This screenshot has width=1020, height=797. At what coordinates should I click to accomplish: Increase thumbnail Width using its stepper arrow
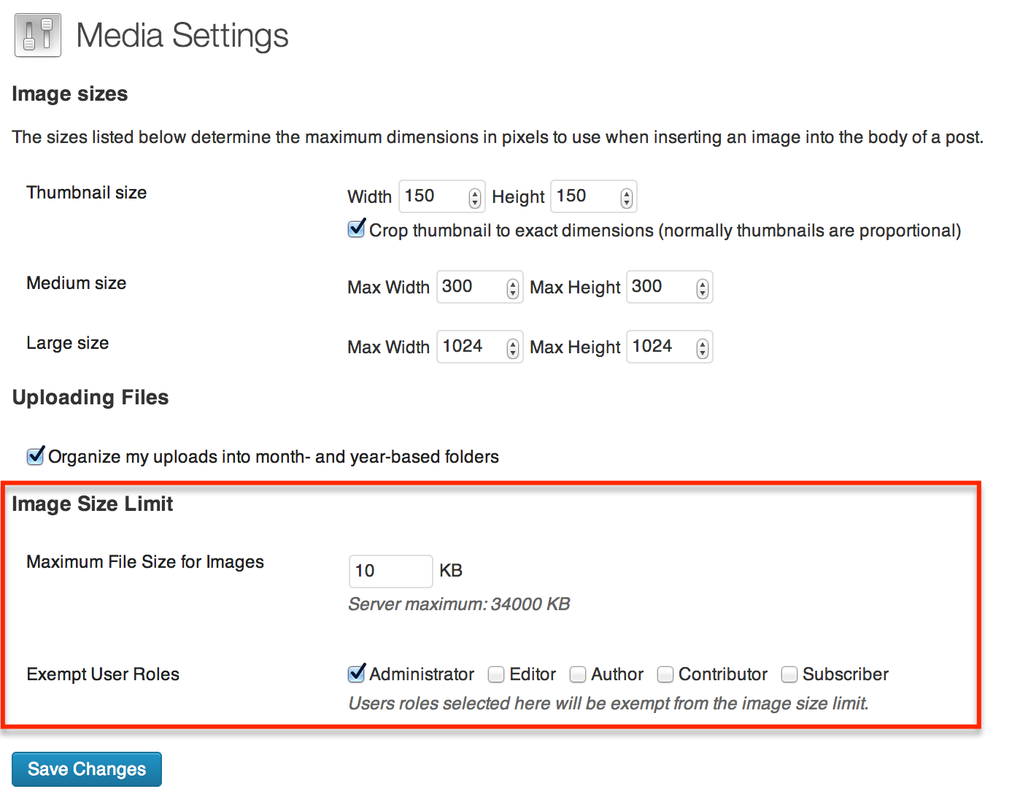coord(473,191)
